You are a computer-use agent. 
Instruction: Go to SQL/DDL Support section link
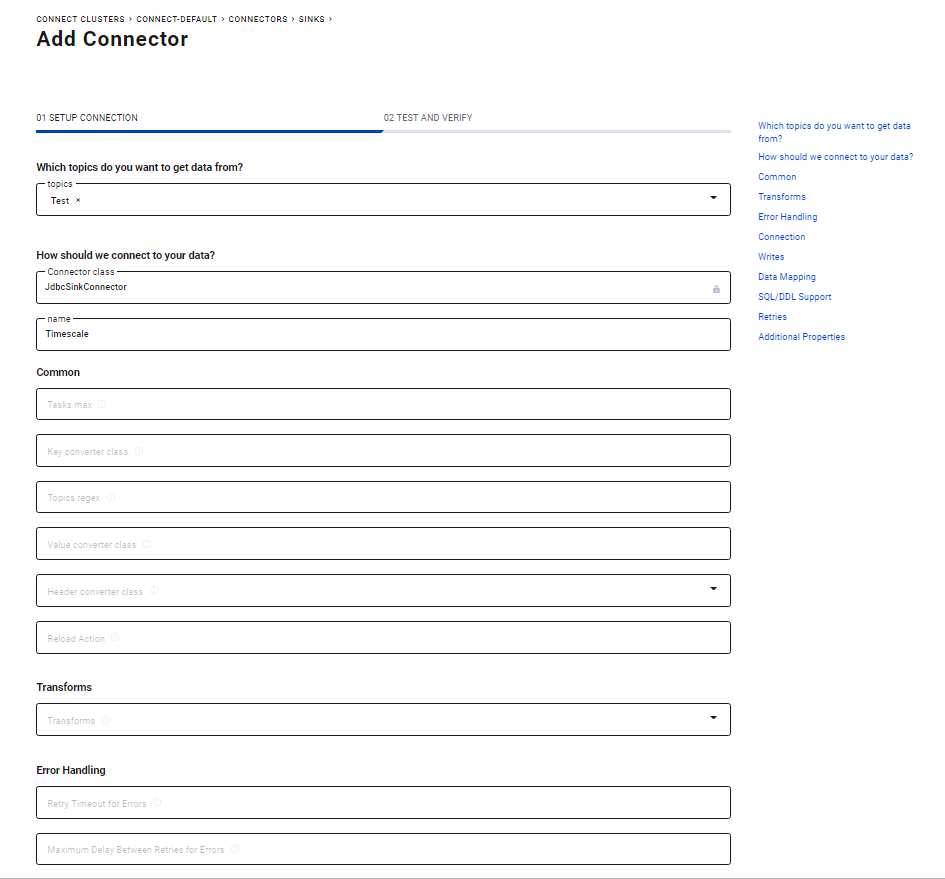point(794,297)
